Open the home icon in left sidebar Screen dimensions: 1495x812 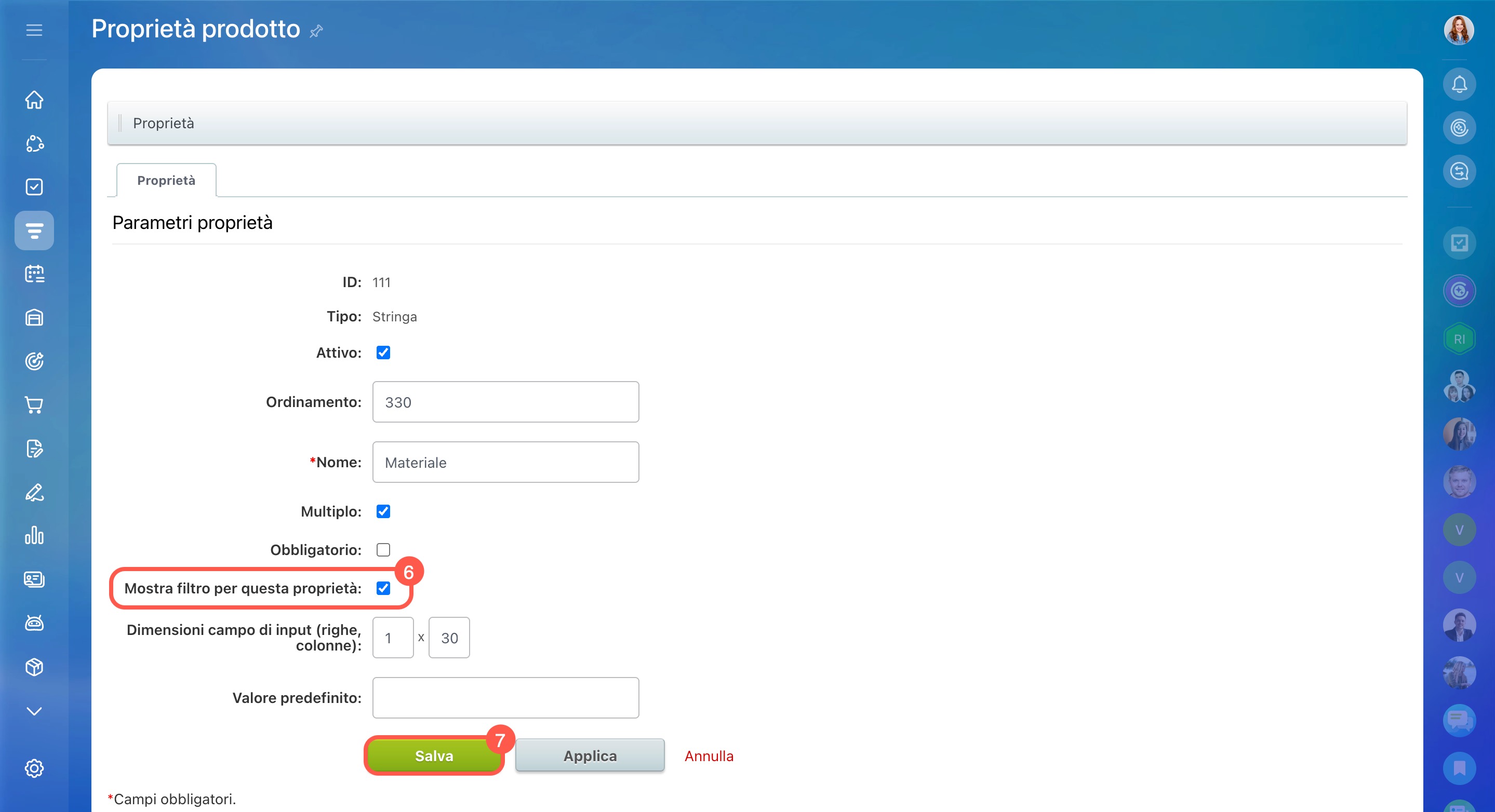point(34,100)
